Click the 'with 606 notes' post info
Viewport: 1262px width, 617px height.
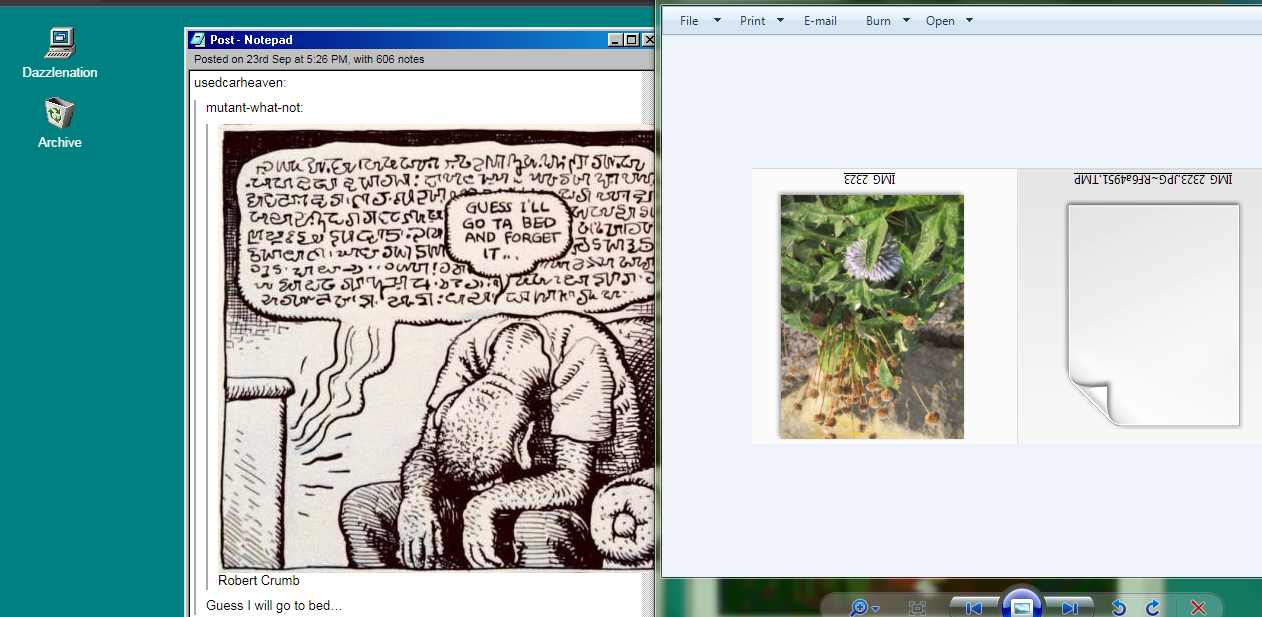[x=389, y=59]
